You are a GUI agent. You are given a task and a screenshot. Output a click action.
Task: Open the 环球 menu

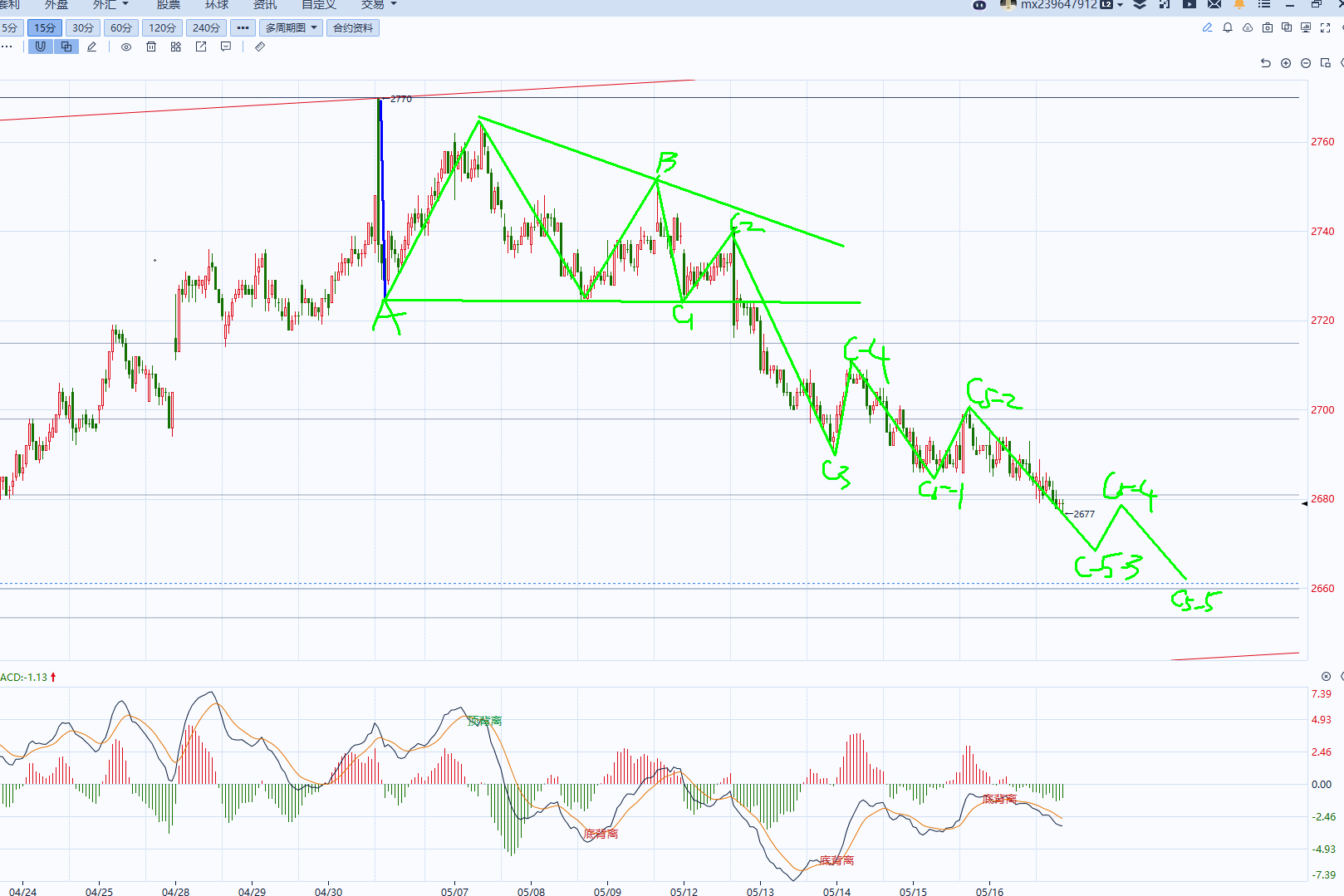point(217,4)
